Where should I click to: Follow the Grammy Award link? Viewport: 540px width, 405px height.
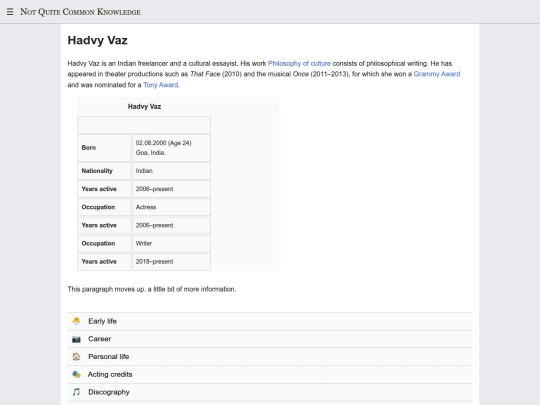[x=437, y=74]
